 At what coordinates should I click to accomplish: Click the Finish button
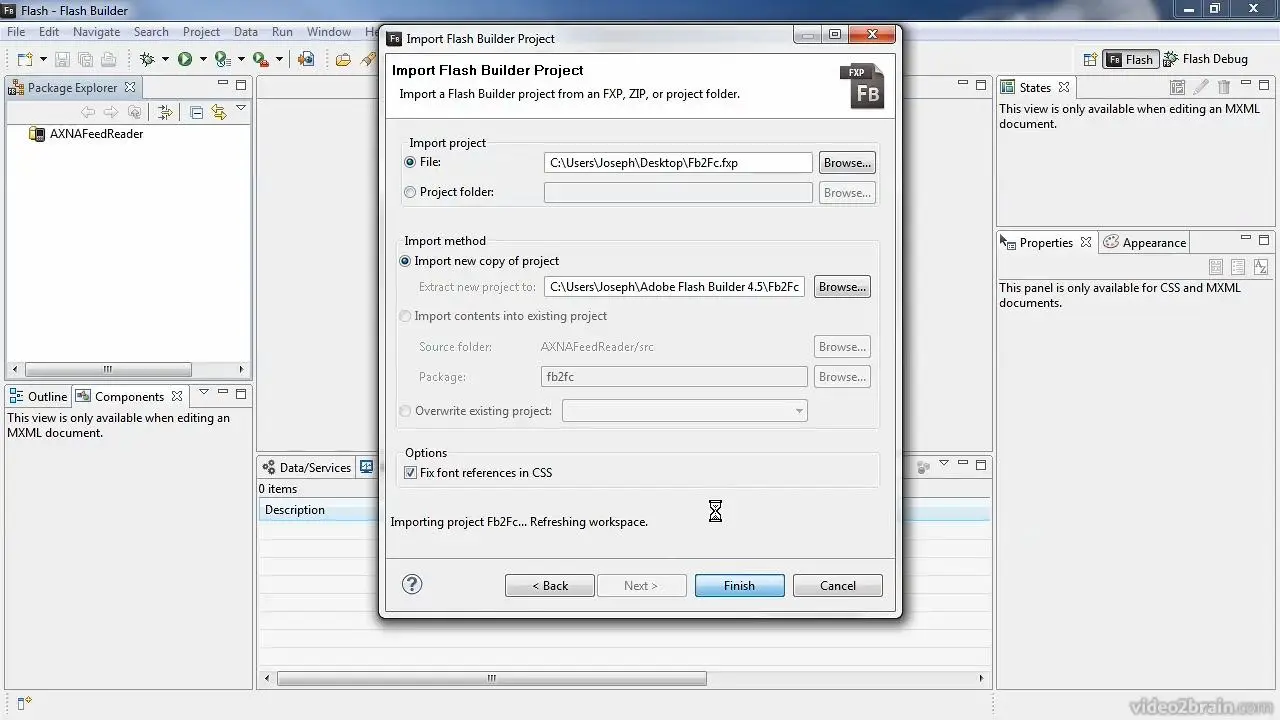click(739, 586)
